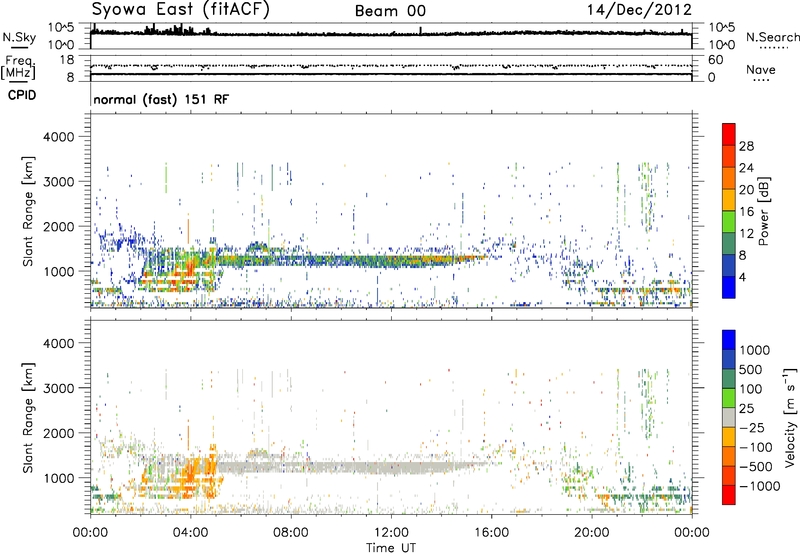Image resolution: width=800 pixels, height=554 pixels.
Task: Click "Slant Range [km]" label of power panel
Action: (x=28, y=211)
